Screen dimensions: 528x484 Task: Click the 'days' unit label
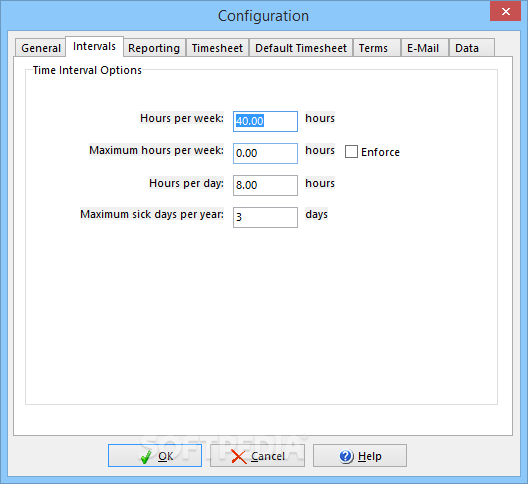coord(317,214)
